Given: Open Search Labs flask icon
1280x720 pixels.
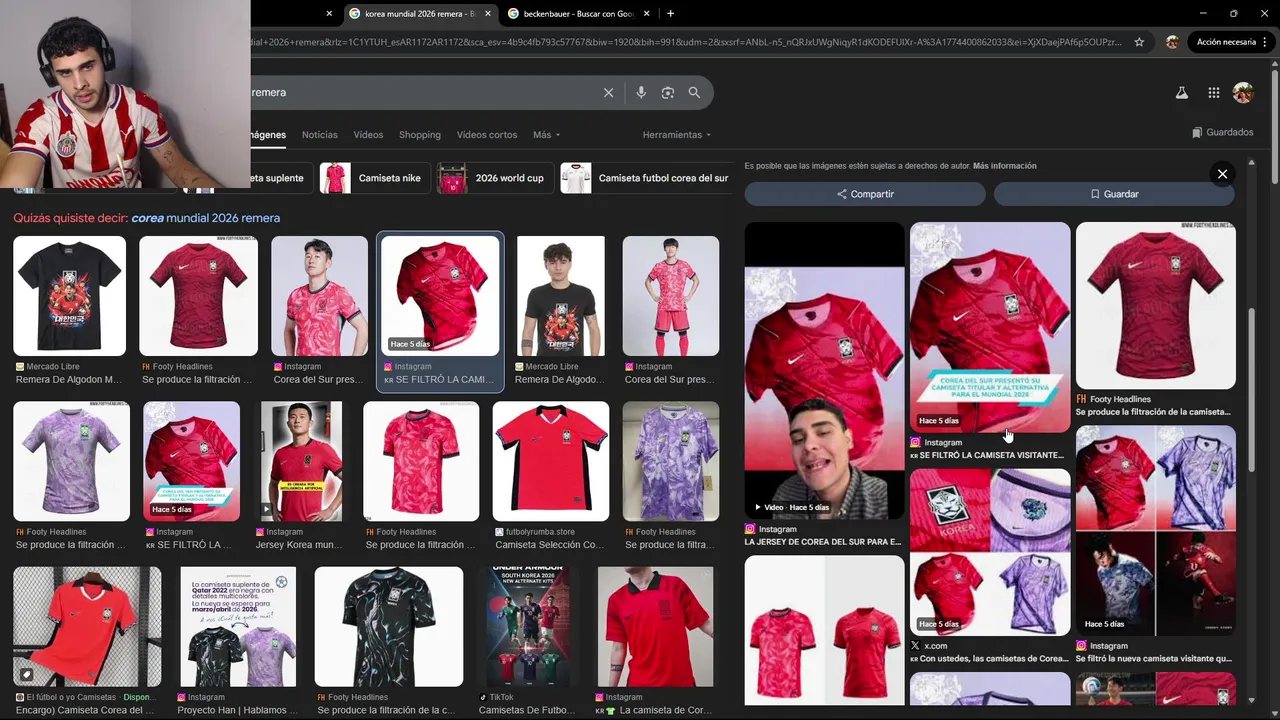Looking at the screenshot, I should coord(1181,93).
